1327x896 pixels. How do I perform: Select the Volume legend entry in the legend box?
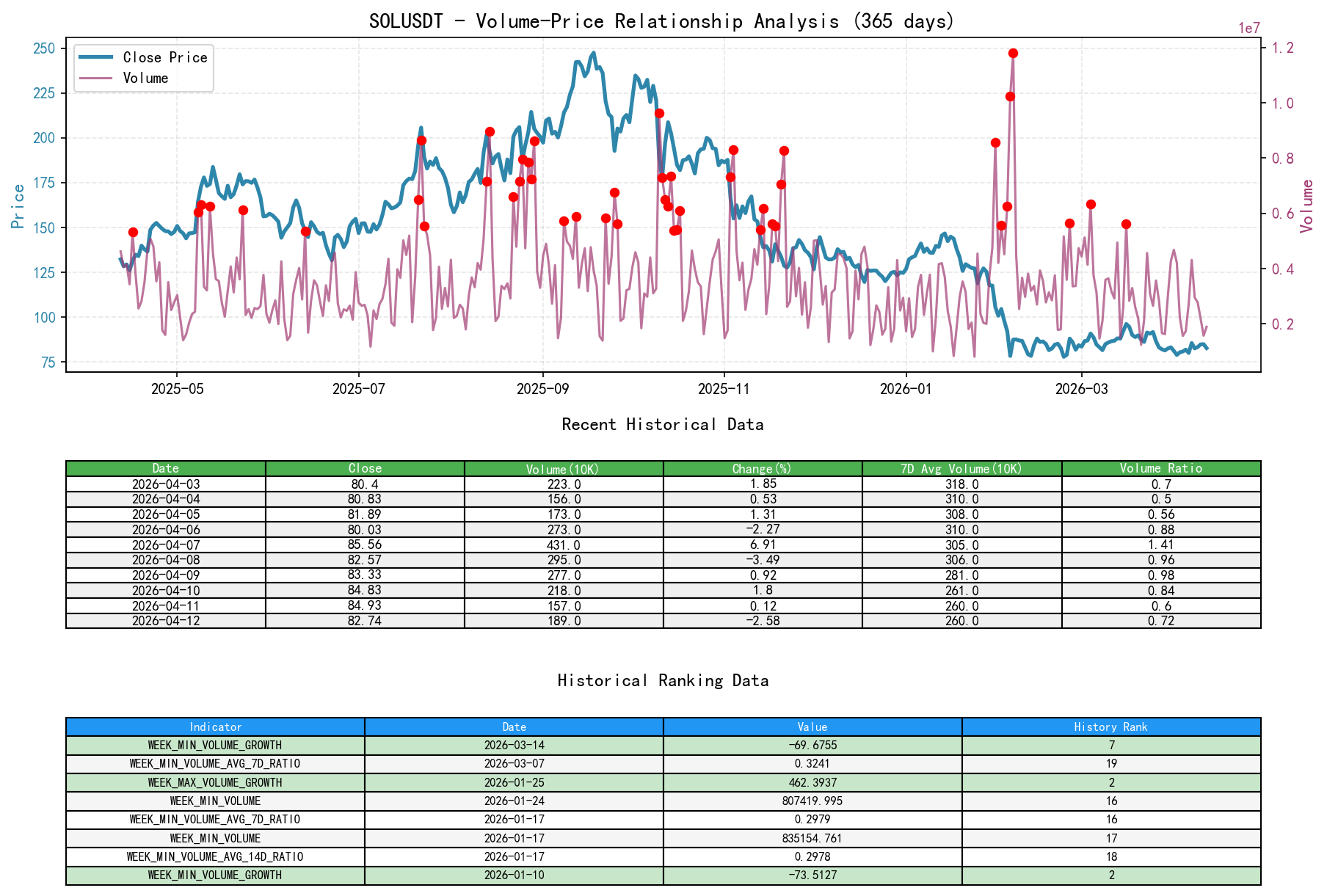(123, 78)
